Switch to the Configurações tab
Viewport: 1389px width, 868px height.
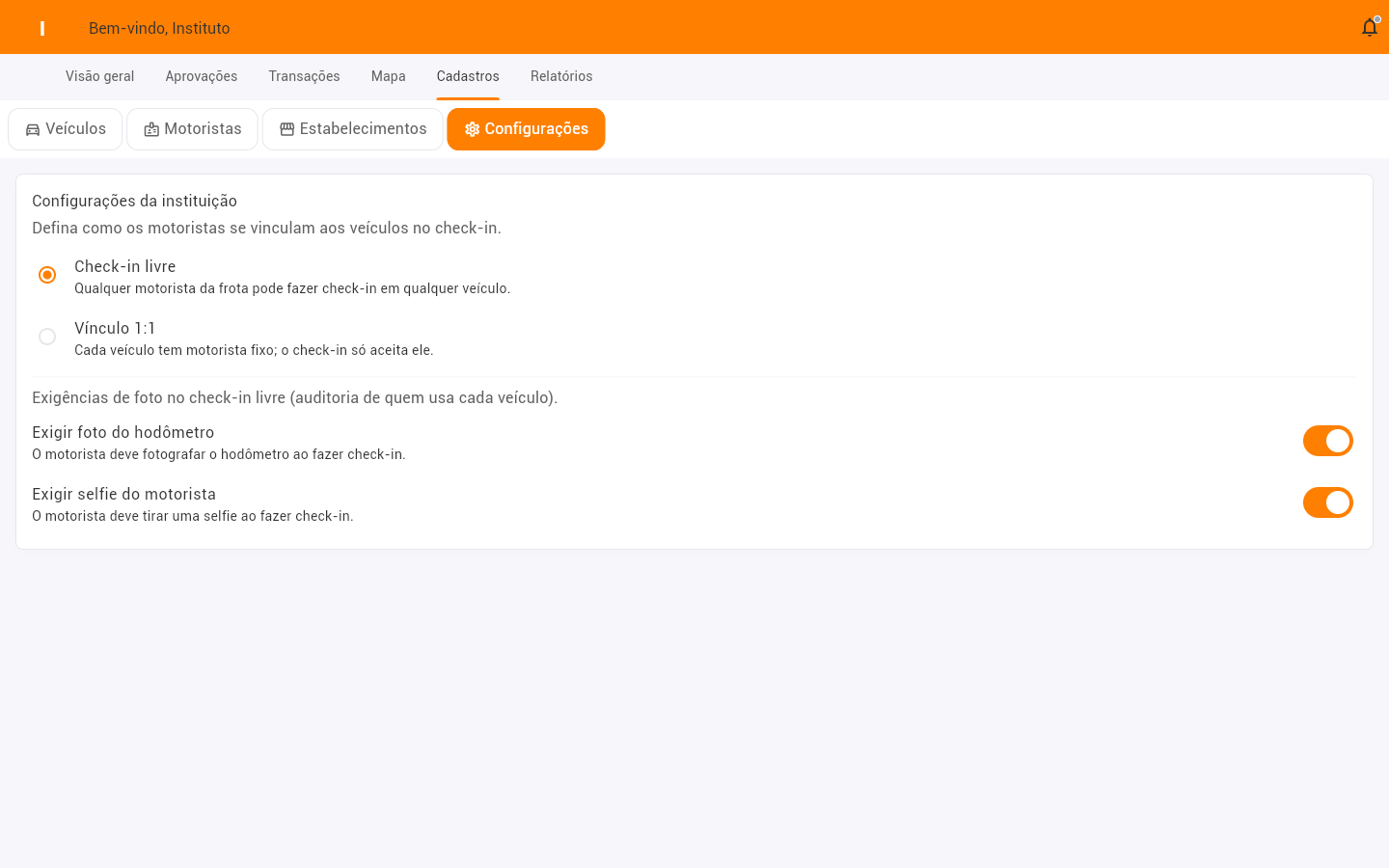click(526, 129)
